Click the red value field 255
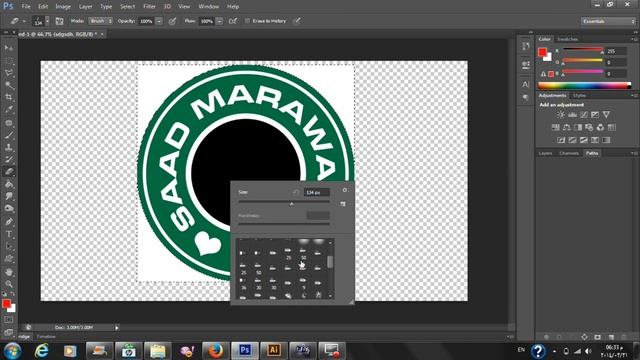Viewport: 640px width, 360px height. tap(616, 51)
